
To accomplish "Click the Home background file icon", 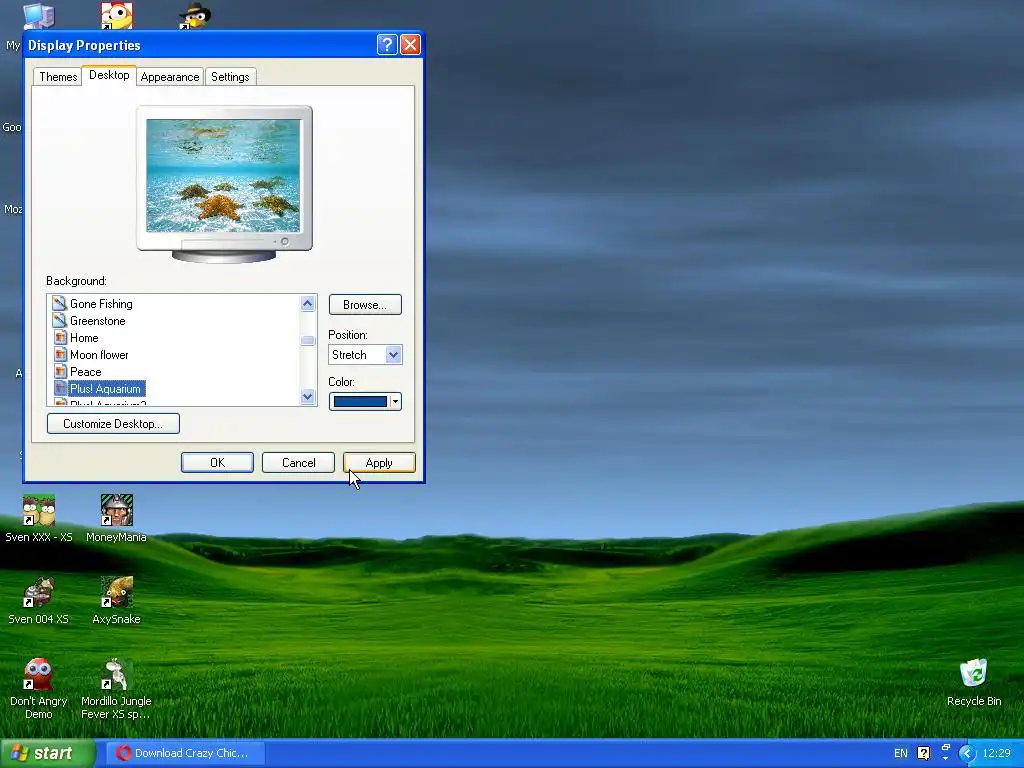I will click(60, 337).
